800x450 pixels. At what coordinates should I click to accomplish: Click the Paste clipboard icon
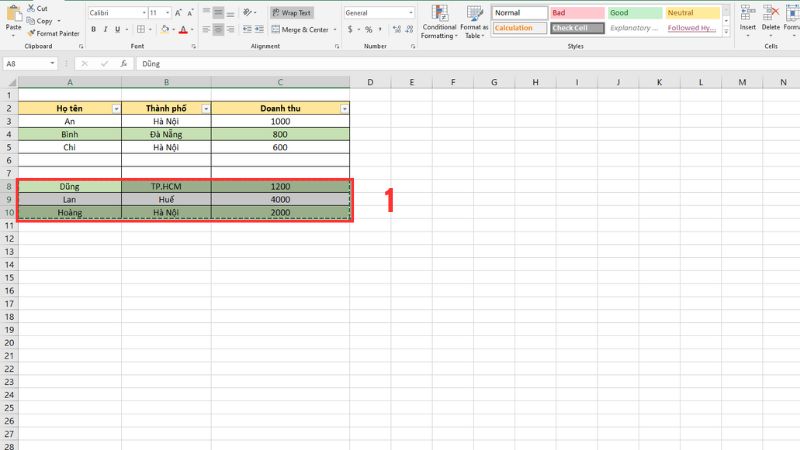click(13, 13)
